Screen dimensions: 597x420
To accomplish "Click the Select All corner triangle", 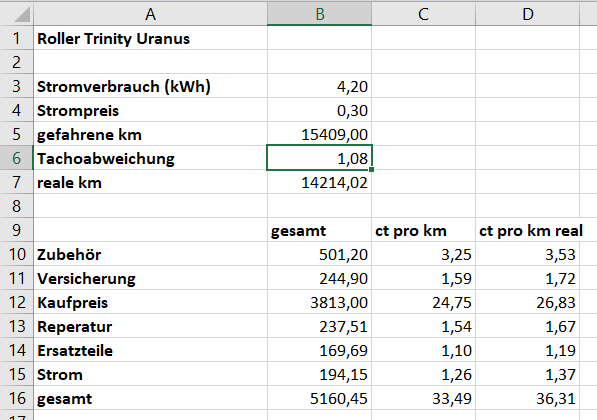I will click(x=17, y=14).
